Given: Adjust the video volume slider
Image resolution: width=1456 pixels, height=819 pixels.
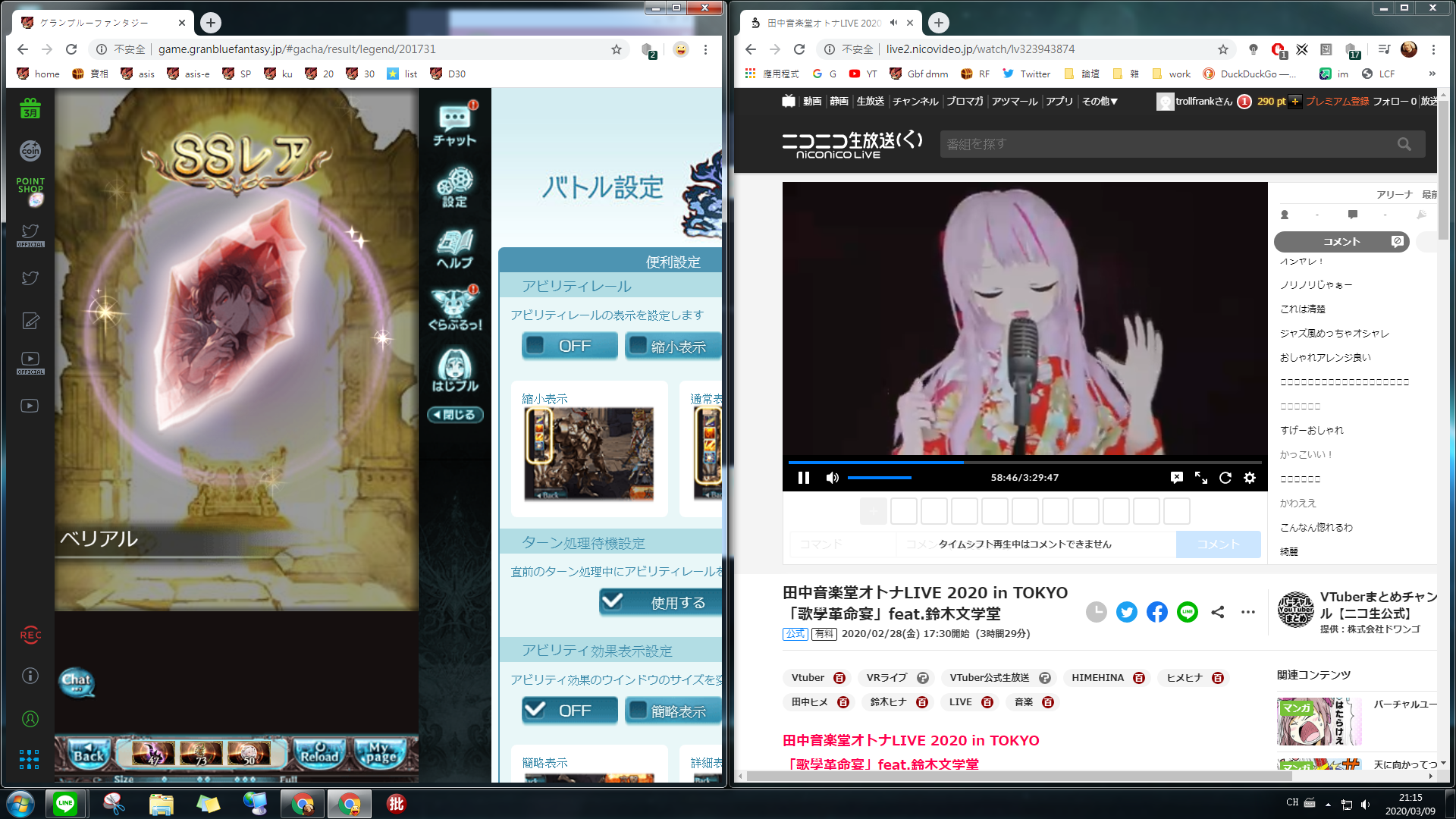Looking at the screenshot, I should tap(880, 478).
